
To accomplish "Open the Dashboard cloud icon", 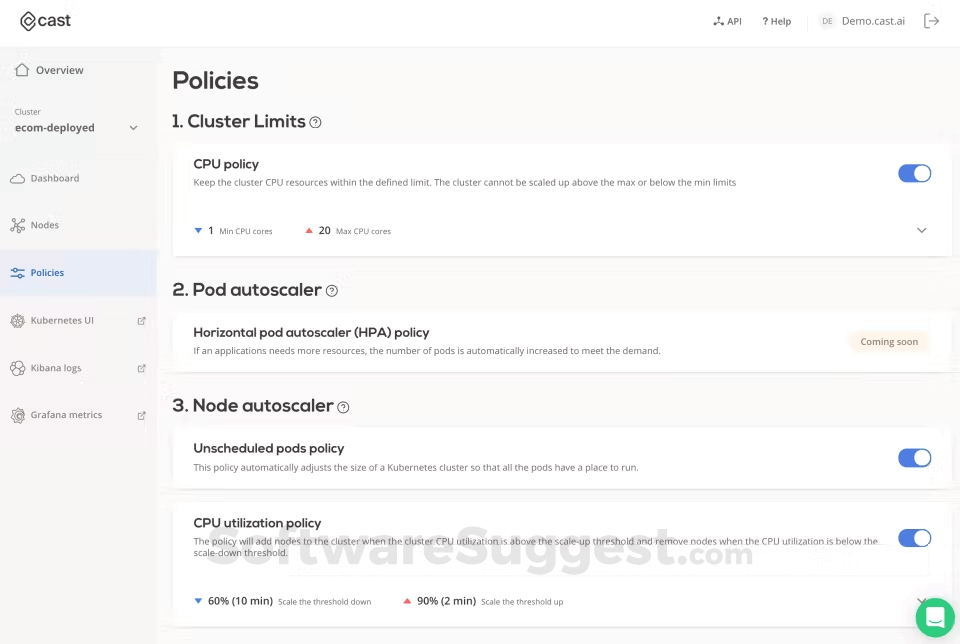I will point(18,178).
